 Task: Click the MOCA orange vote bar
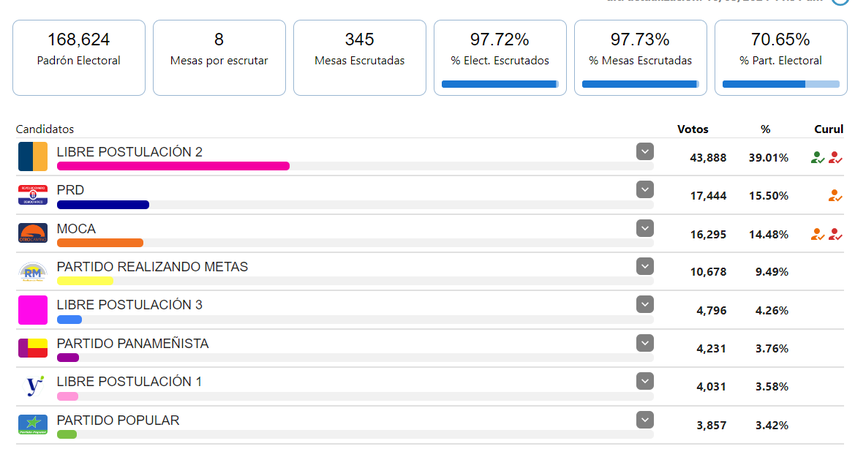tap(100, 243)
